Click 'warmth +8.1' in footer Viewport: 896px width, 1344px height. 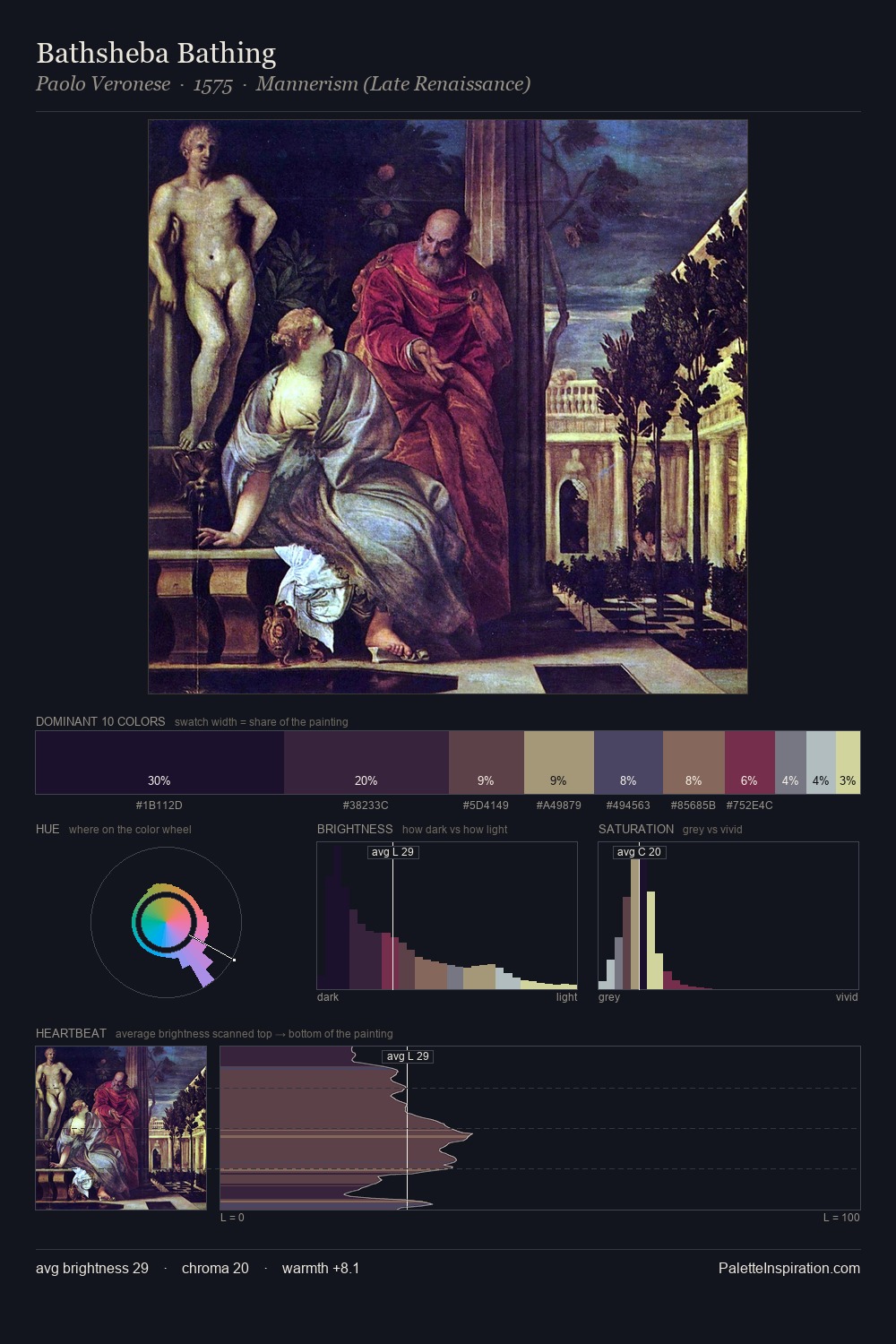pyautogui.click(x=321, y=1269)
